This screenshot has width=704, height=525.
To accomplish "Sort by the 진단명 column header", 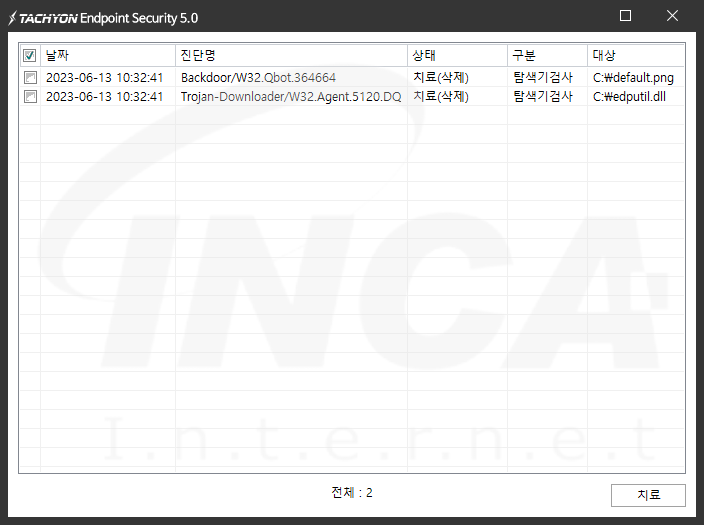I will click(291, 56).
